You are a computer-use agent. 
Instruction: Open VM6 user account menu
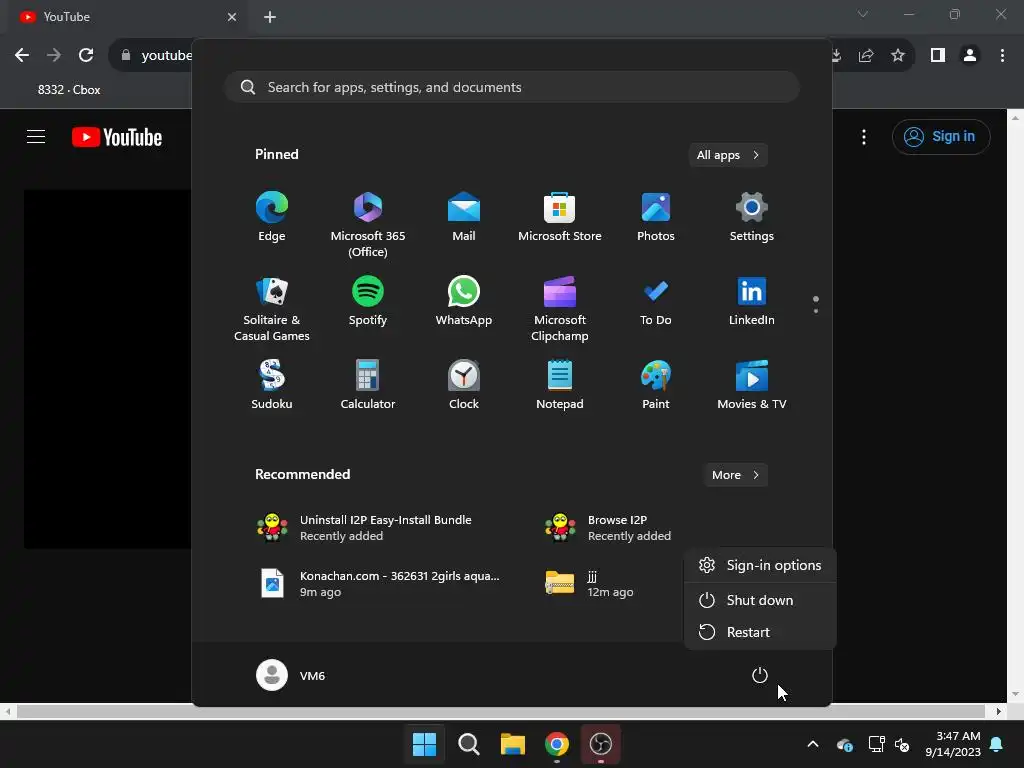[291, 675]
